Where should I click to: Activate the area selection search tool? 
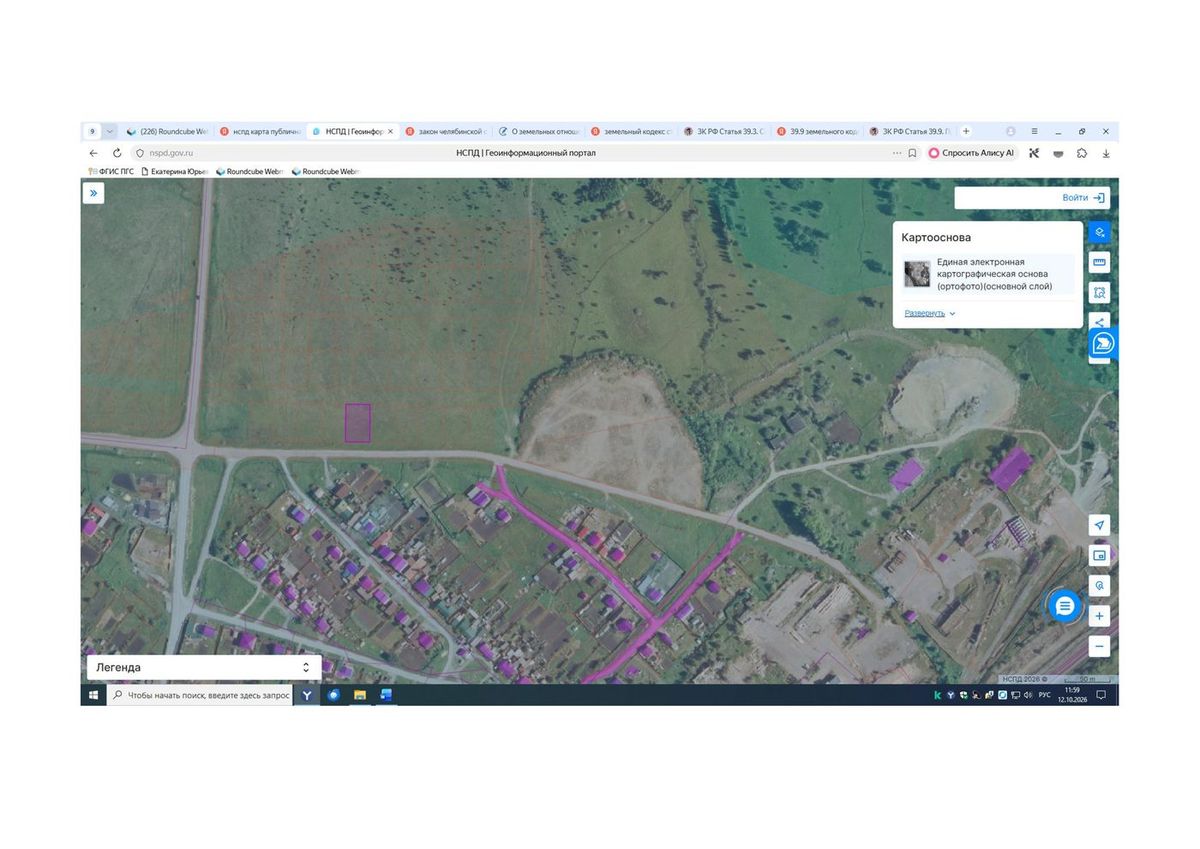1099,292
